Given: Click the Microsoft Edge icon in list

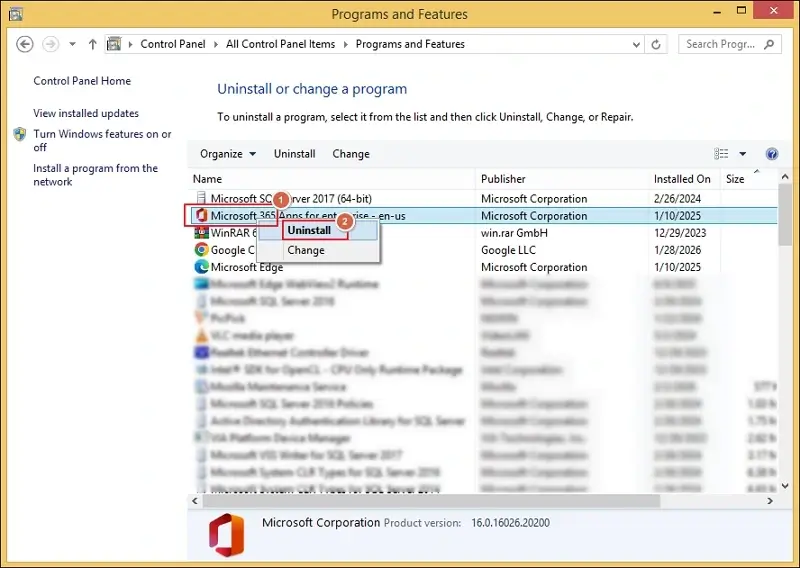Looking at the screenshot, I should (x=201, y=267).
